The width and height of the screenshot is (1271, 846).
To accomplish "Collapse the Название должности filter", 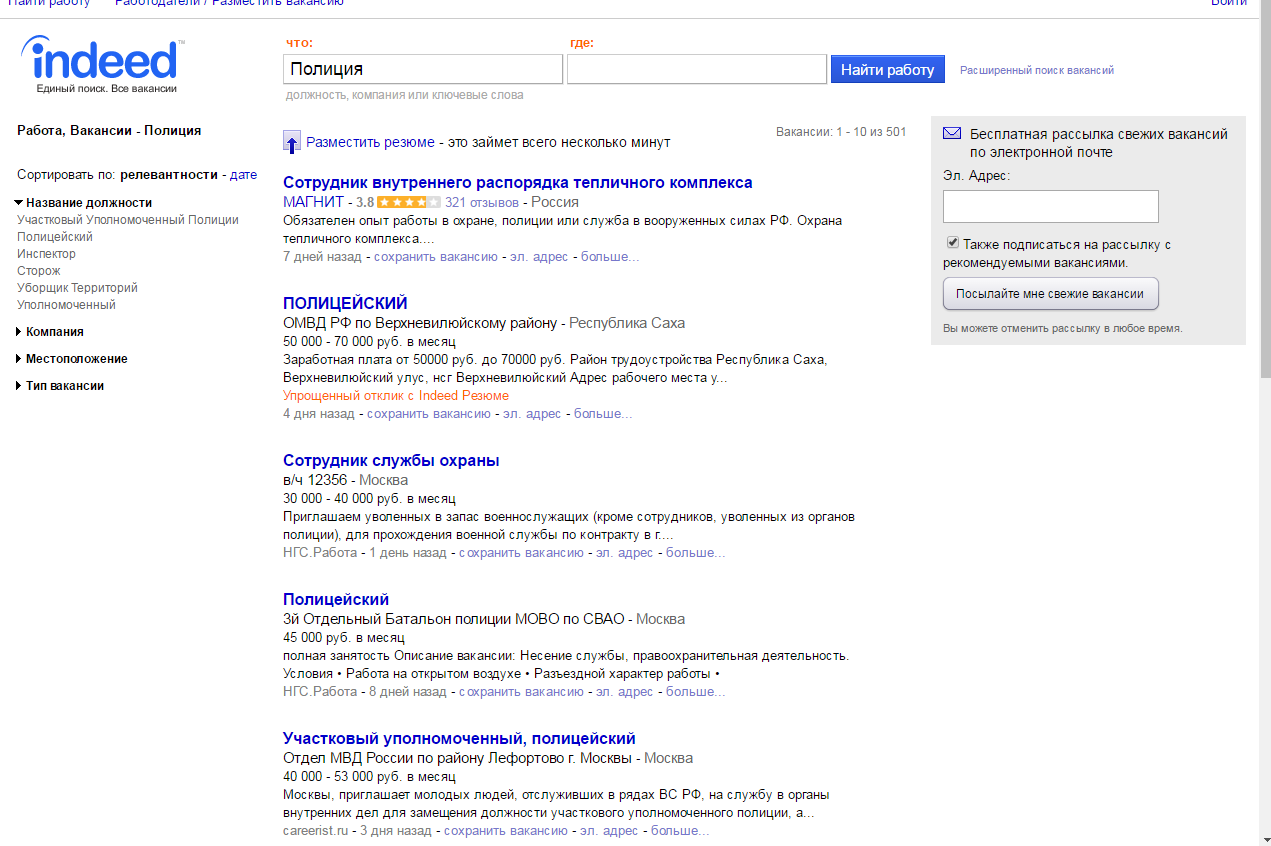I will 19,203.
